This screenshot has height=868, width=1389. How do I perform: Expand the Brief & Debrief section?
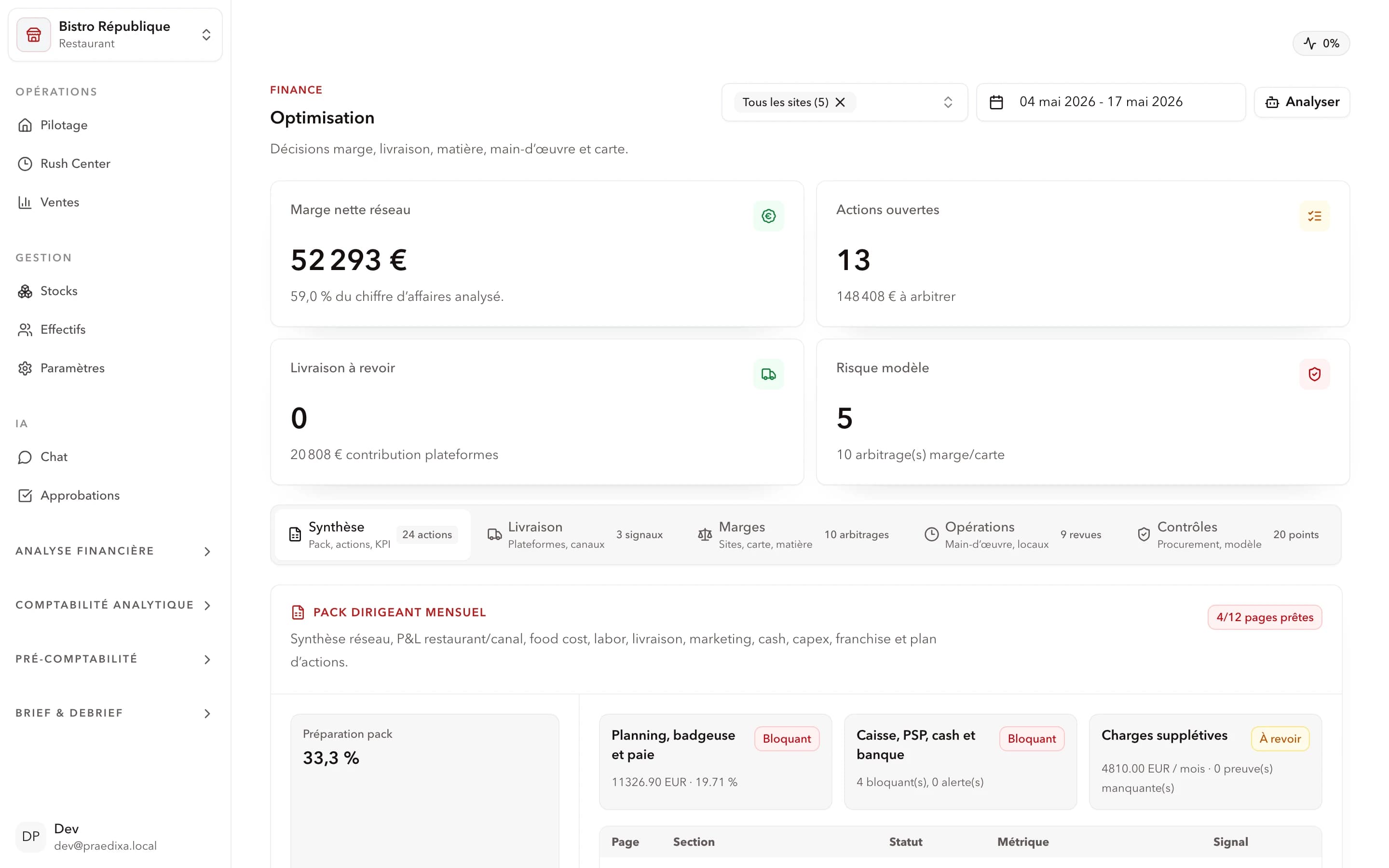pyautogui.click(x=115, y=713)
